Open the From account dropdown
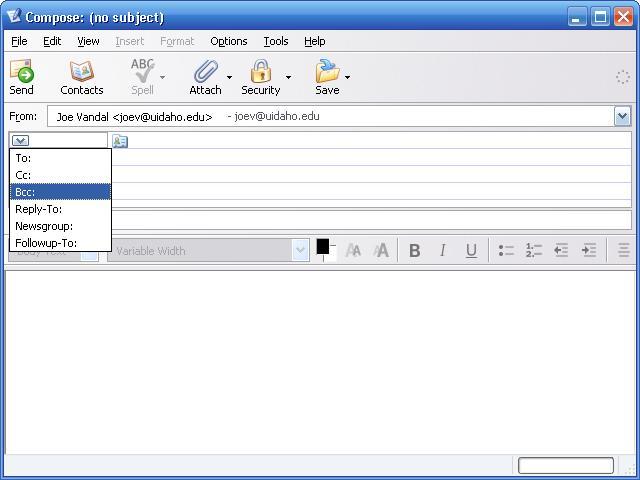Image resolution: width=640 pixels, height=480 pixels. coord(622,116)
